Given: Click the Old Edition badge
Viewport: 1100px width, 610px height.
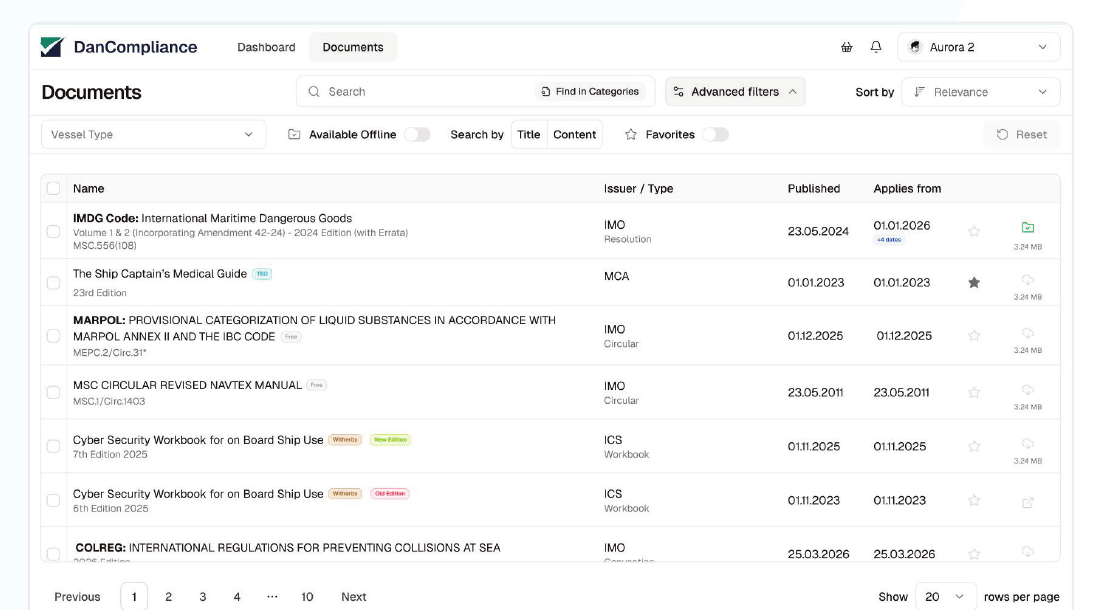Looking at the screenshot, I should click(390, 494).
